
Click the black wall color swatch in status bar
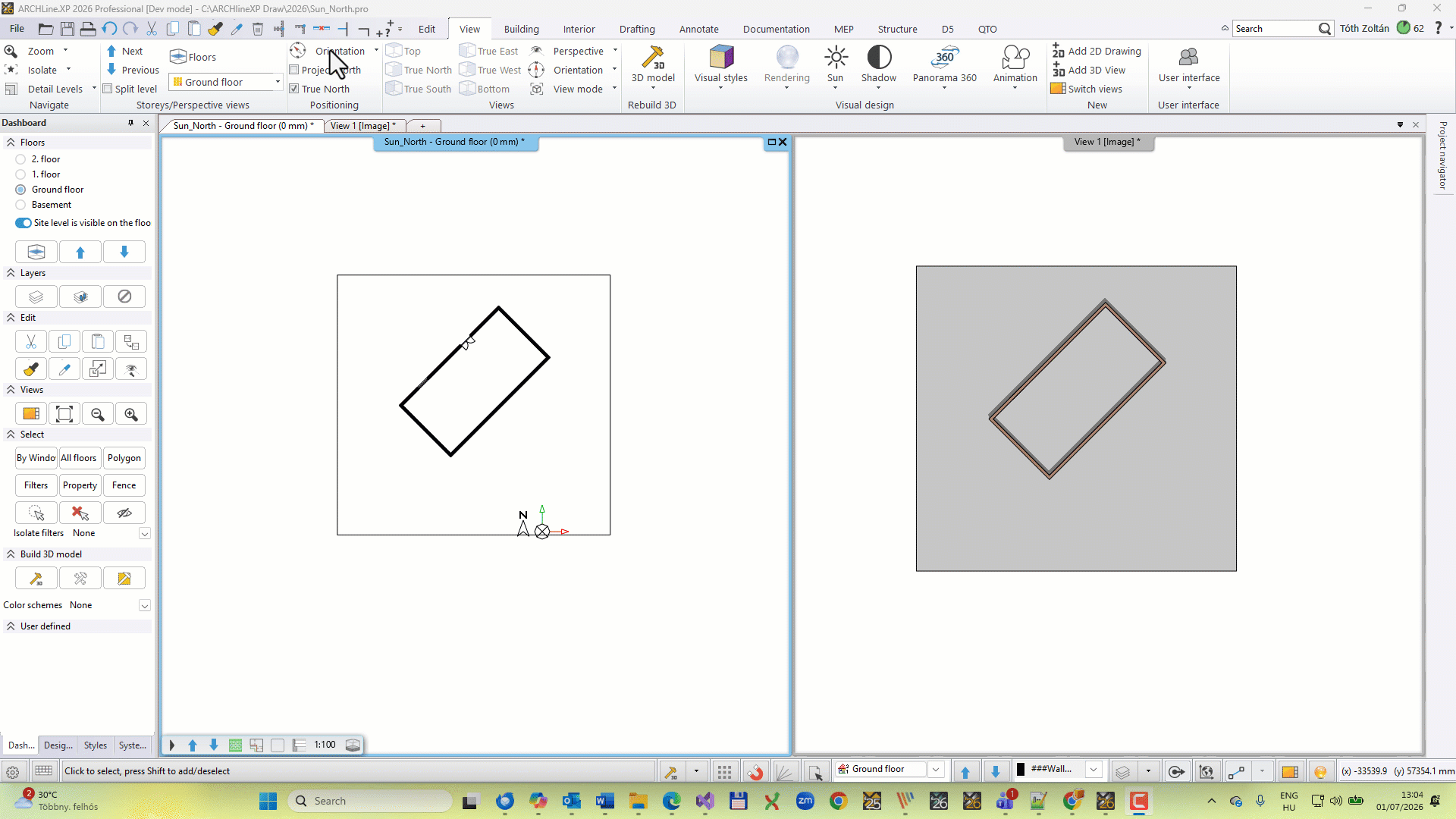point(1021,770)
